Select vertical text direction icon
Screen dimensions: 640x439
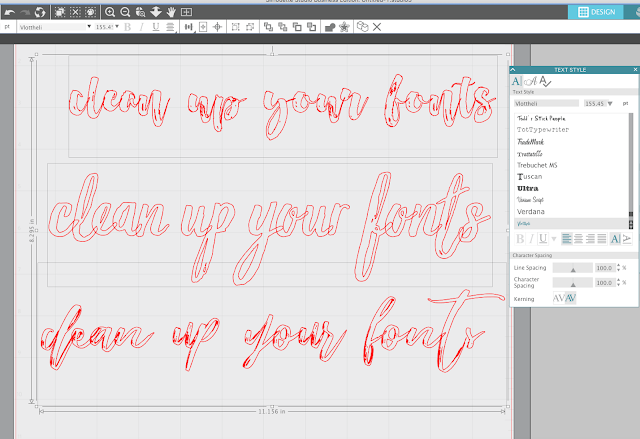tap(627, 239)
